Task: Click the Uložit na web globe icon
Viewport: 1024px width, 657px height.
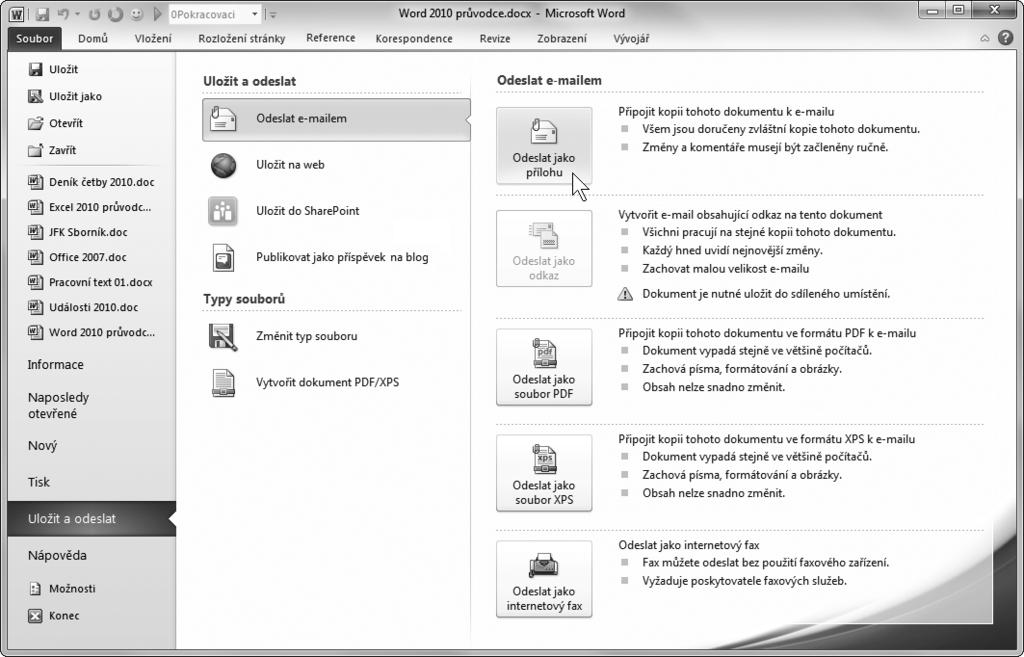Action: 223,165
